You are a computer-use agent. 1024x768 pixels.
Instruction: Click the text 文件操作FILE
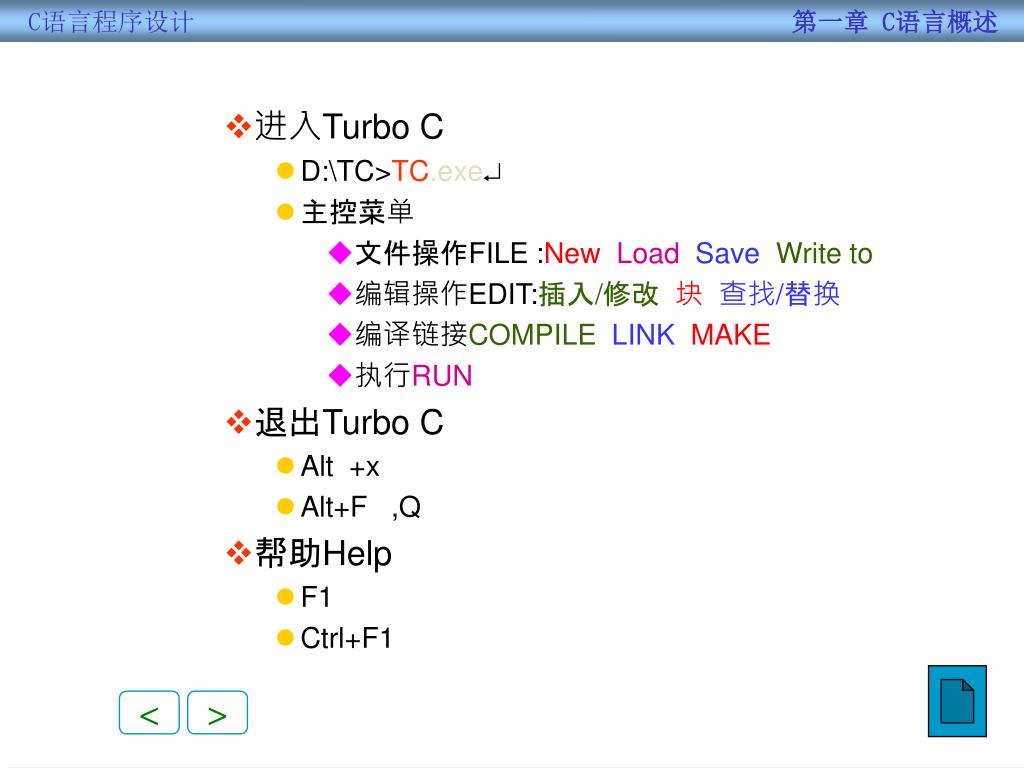point(441,253)
